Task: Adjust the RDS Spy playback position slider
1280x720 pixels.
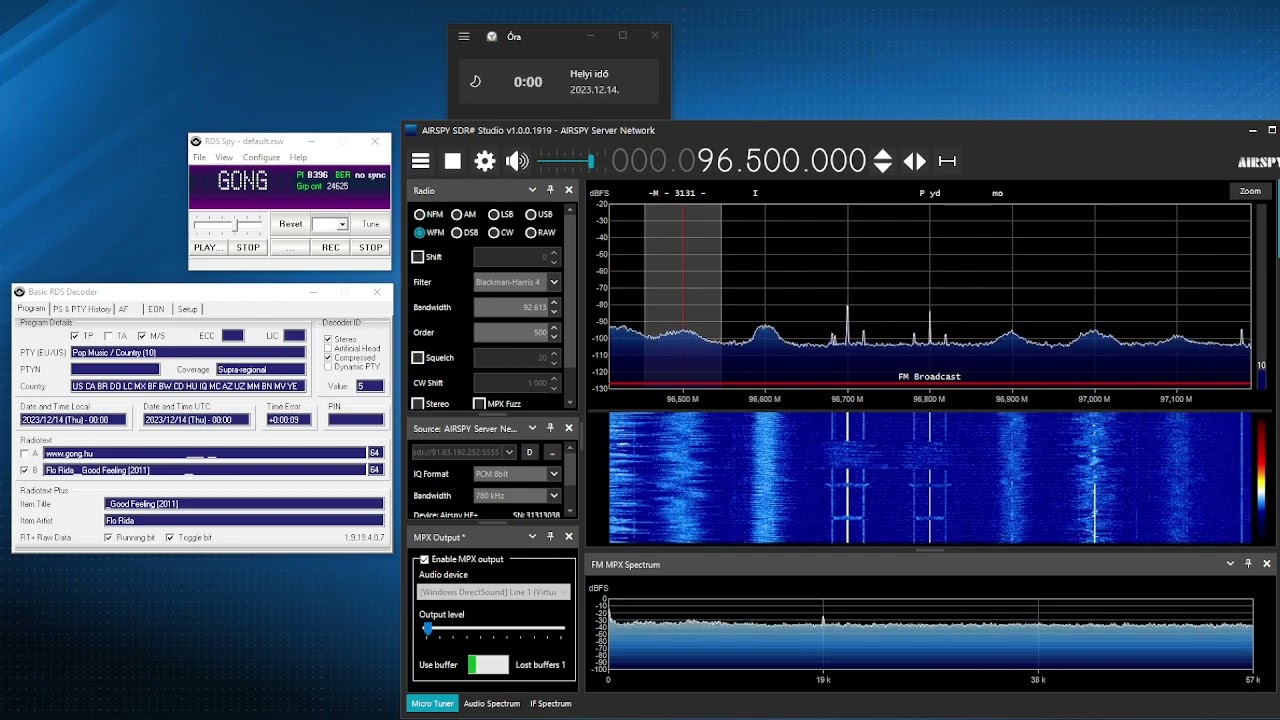Action: [x=228, y=225]
